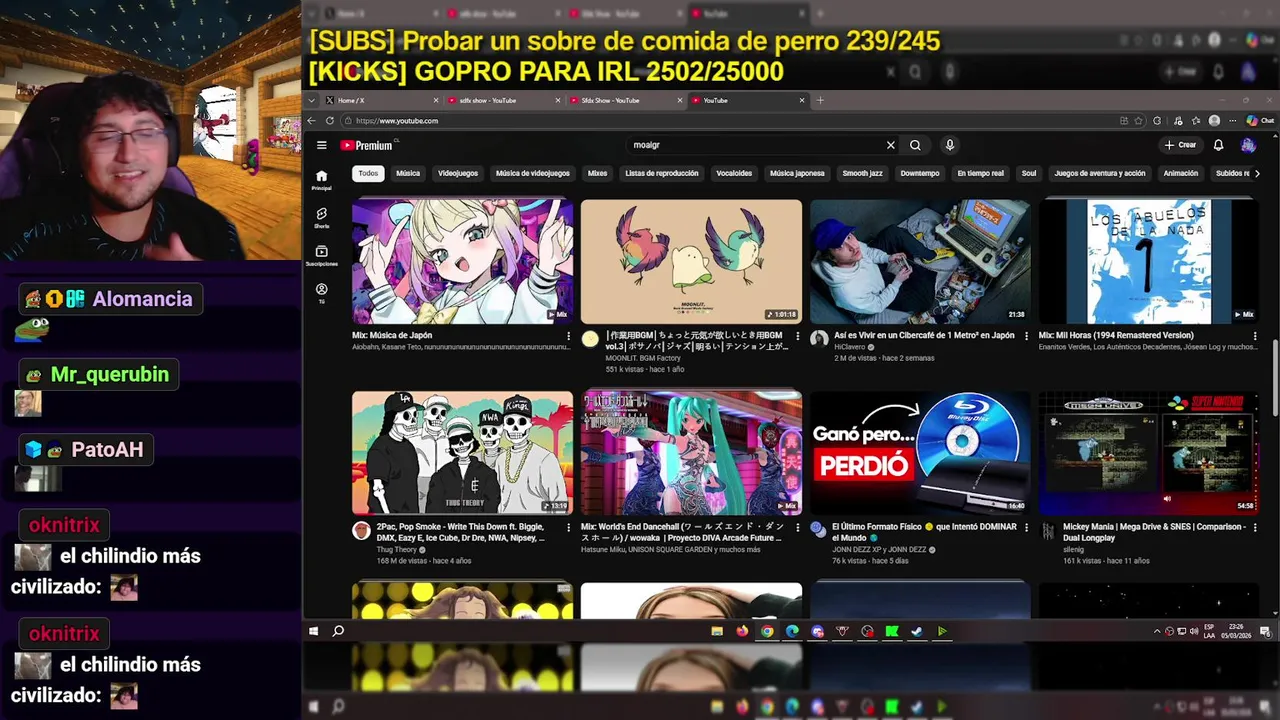Viewport: 1280px width, 720px height.
Task: Open a new browser tab with plus
Action: tap(820, 100)
